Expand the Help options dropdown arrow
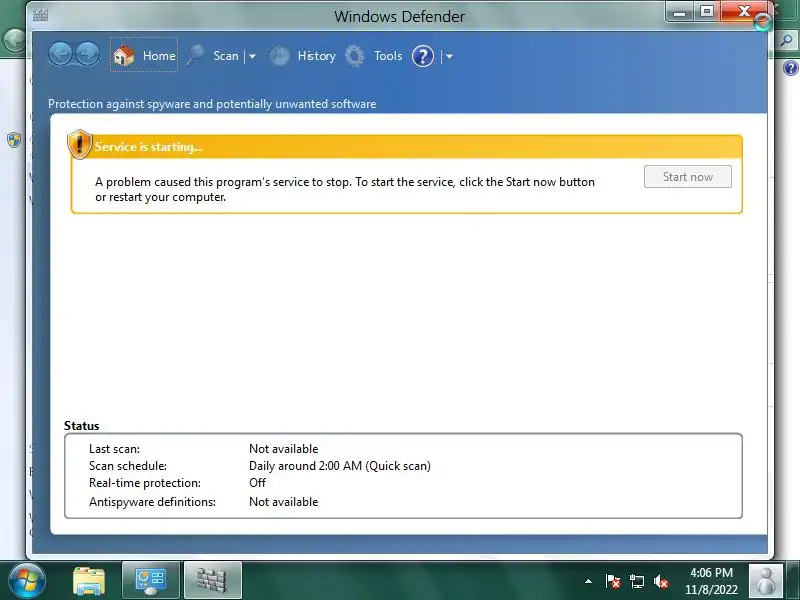Image resolution: width=800 pixels, height=600 pixels. point(449,57)
